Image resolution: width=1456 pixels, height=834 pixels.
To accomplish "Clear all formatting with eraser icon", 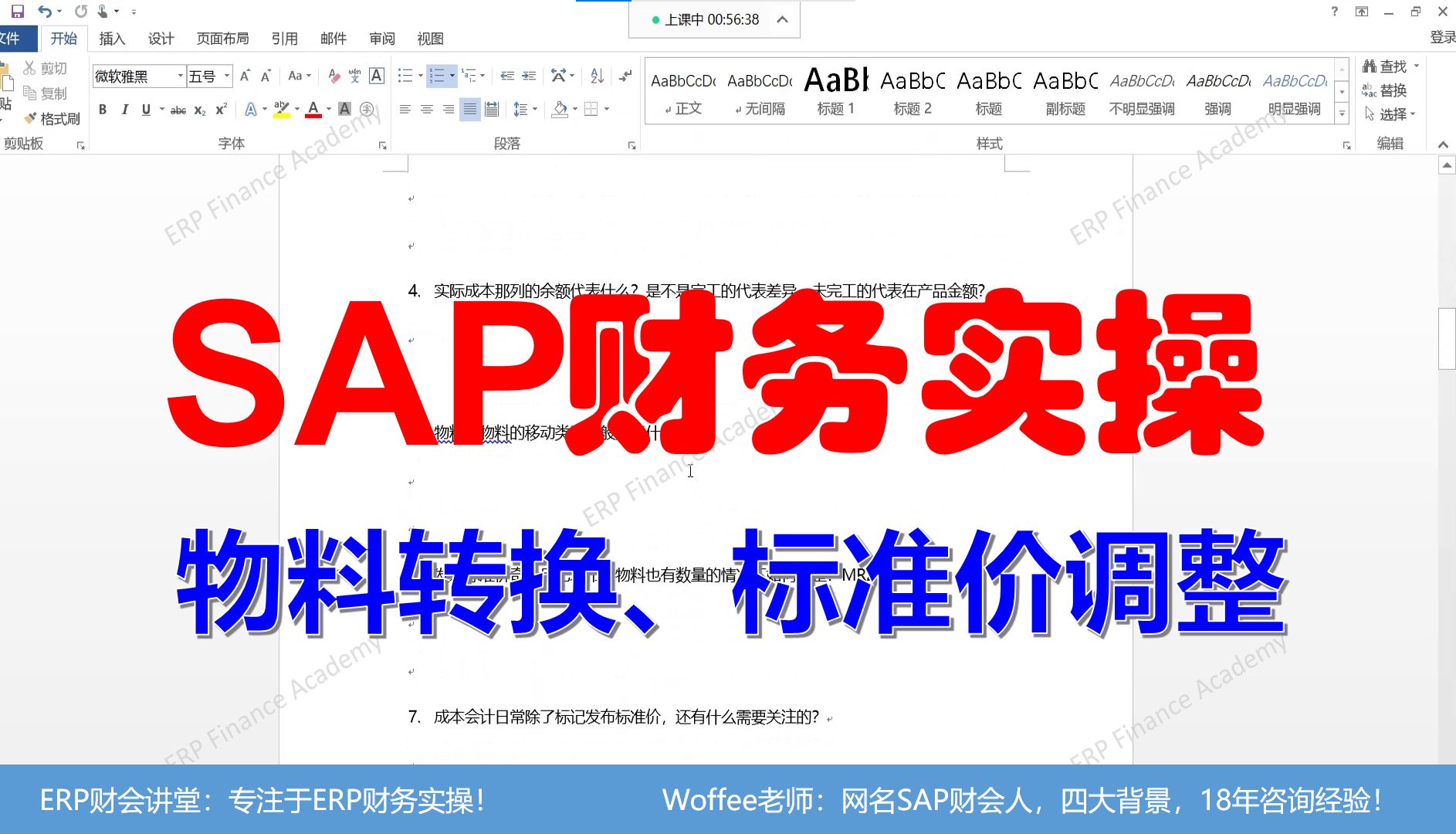I will [x=334, y=76].
